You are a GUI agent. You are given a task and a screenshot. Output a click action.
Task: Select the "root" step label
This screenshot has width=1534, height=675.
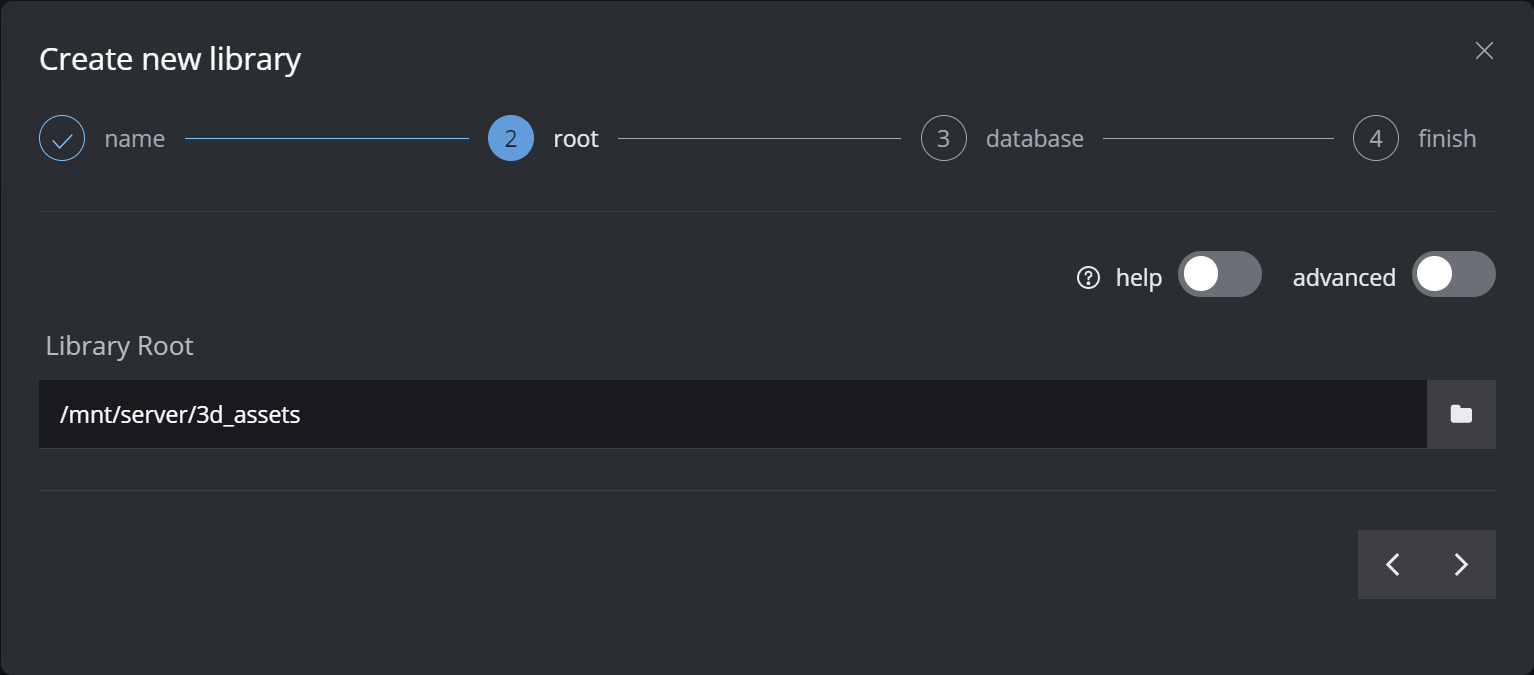tap(576, 139)
